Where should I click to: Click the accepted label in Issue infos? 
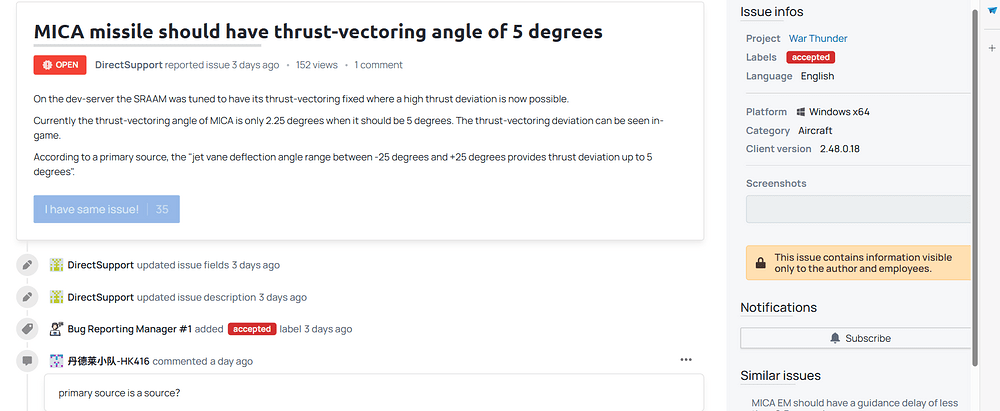[x=811, y=57]
